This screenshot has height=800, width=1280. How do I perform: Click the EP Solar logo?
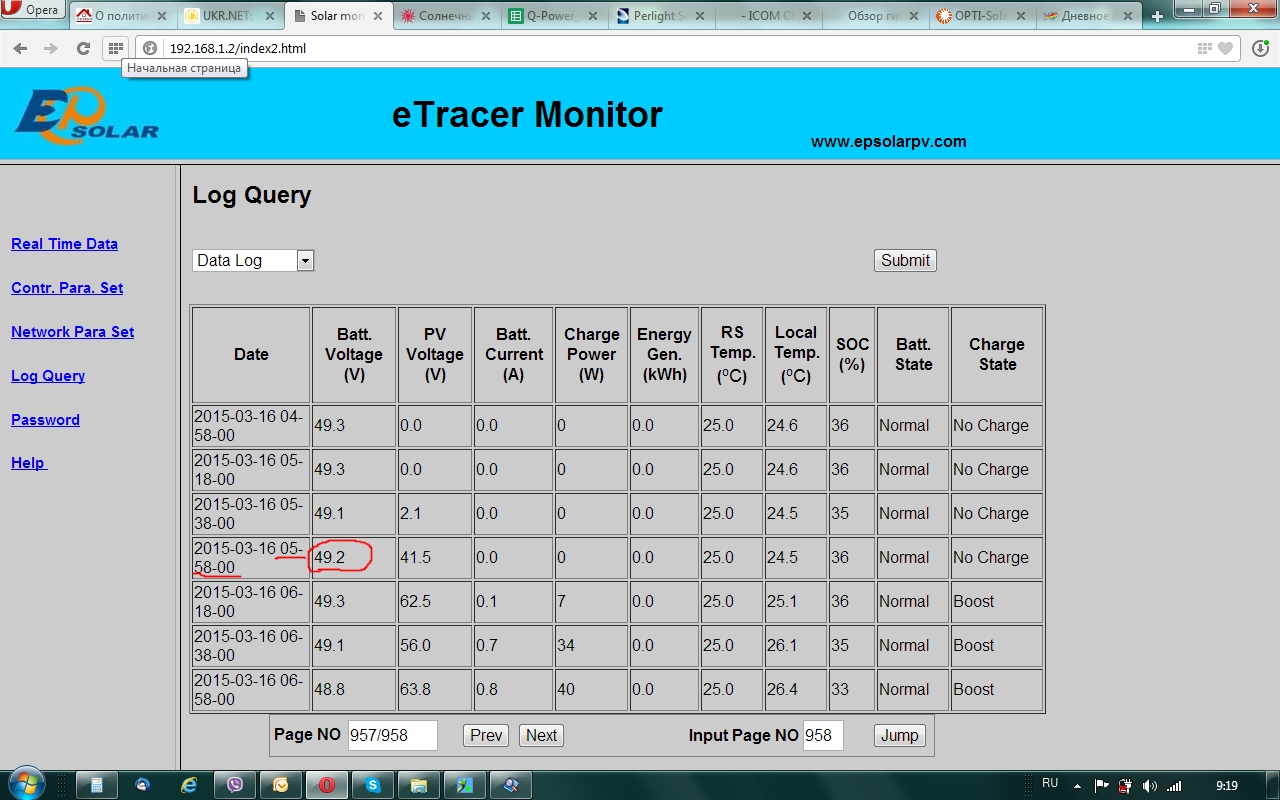click(86, 114)
